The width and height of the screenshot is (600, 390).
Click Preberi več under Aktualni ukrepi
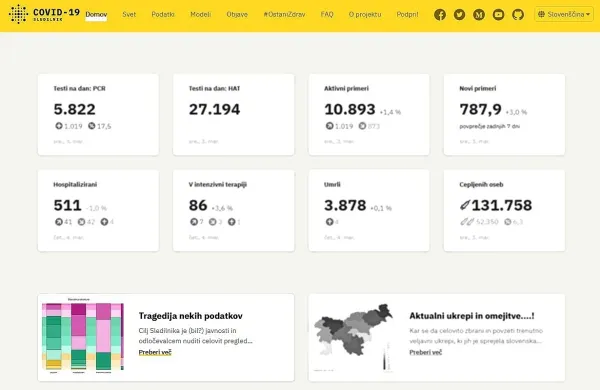[x=426, y=352]
